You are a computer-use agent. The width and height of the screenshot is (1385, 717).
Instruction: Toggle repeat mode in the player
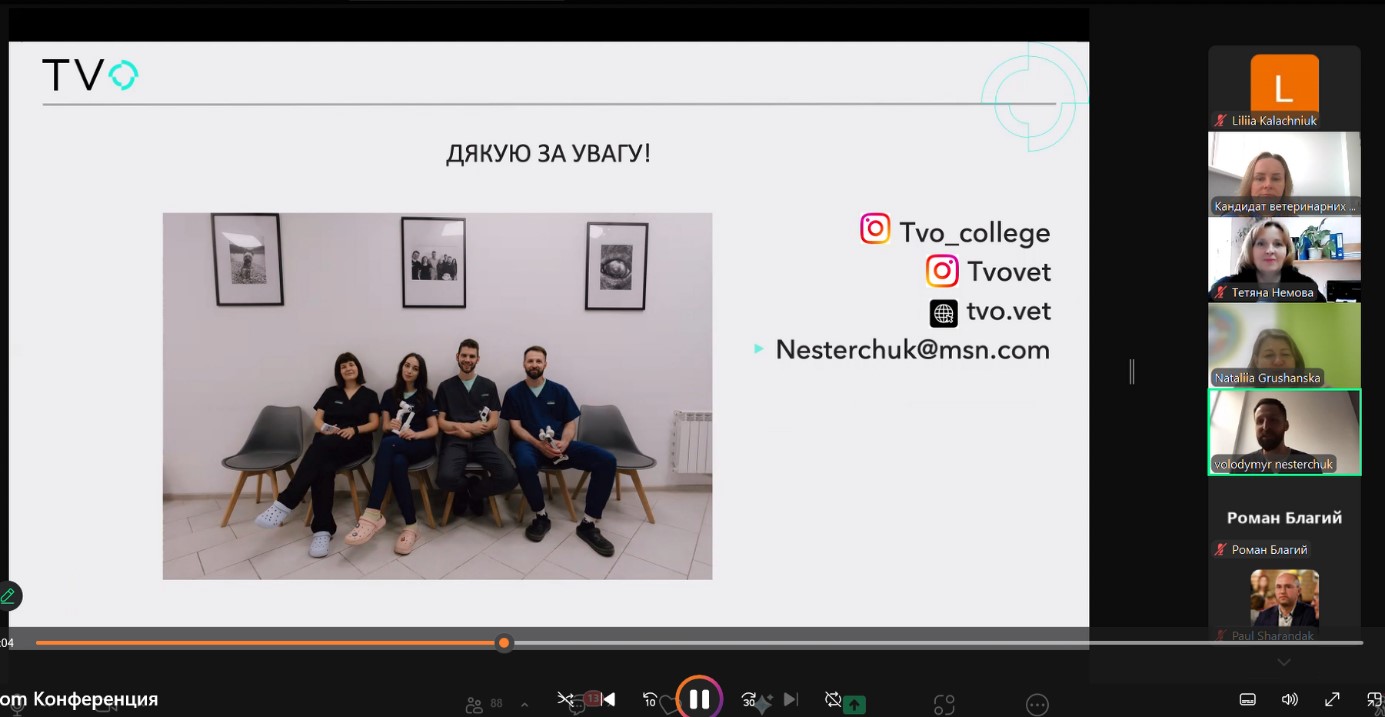832,700
